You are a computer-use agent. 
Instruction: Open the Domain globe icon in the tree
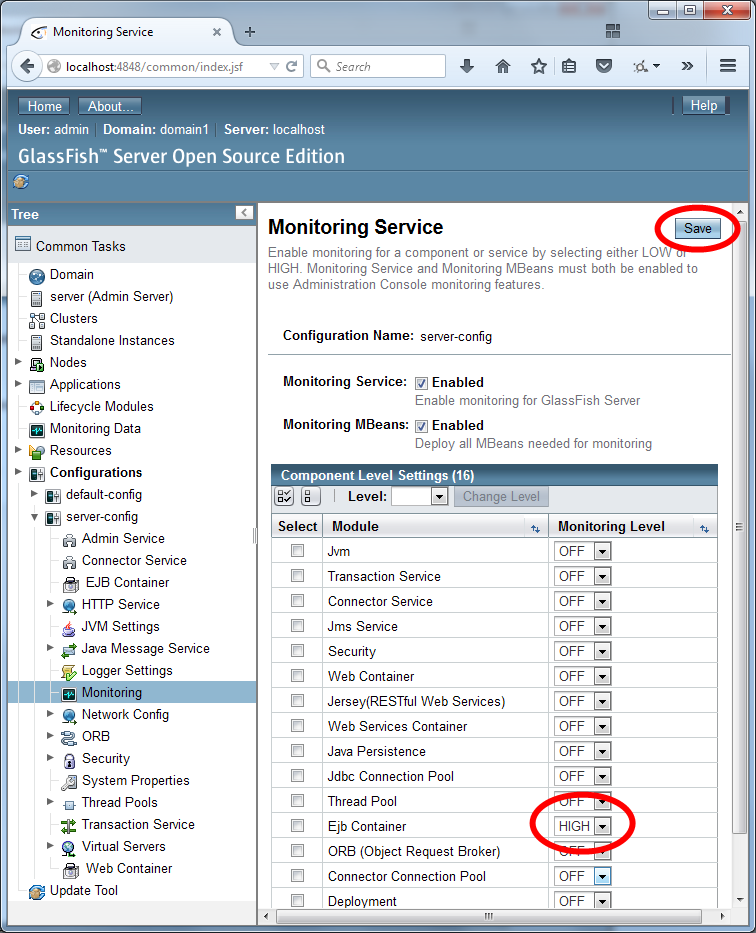click(x=38, y=275)
